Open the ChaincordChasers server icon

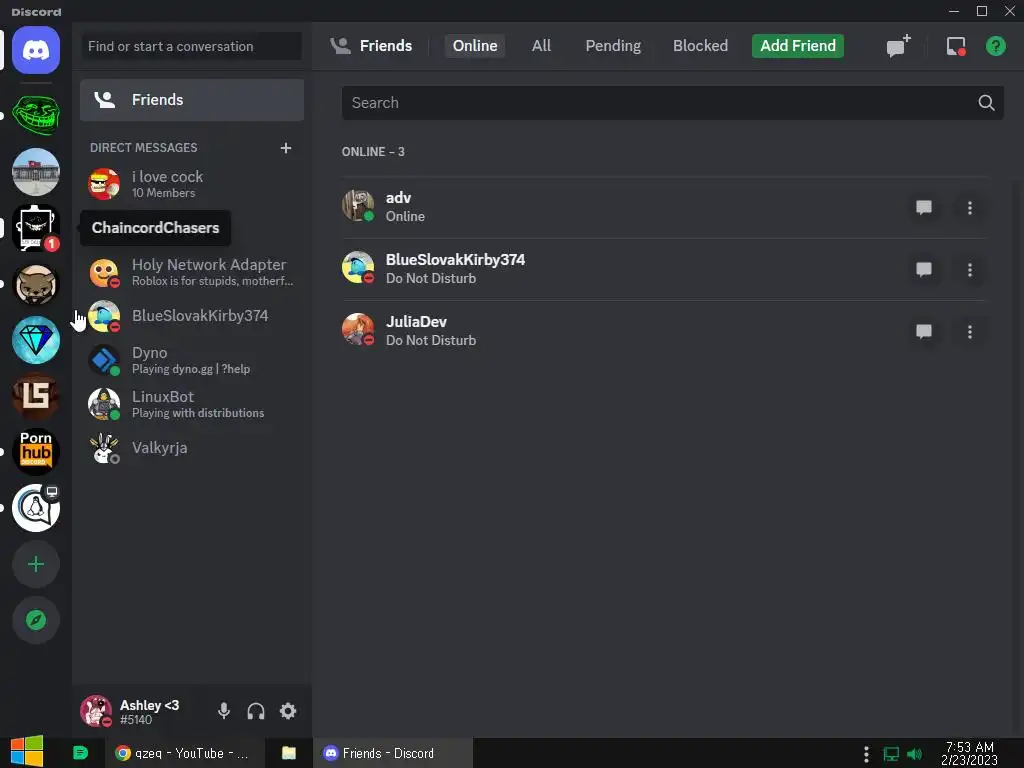coord(36,228)
